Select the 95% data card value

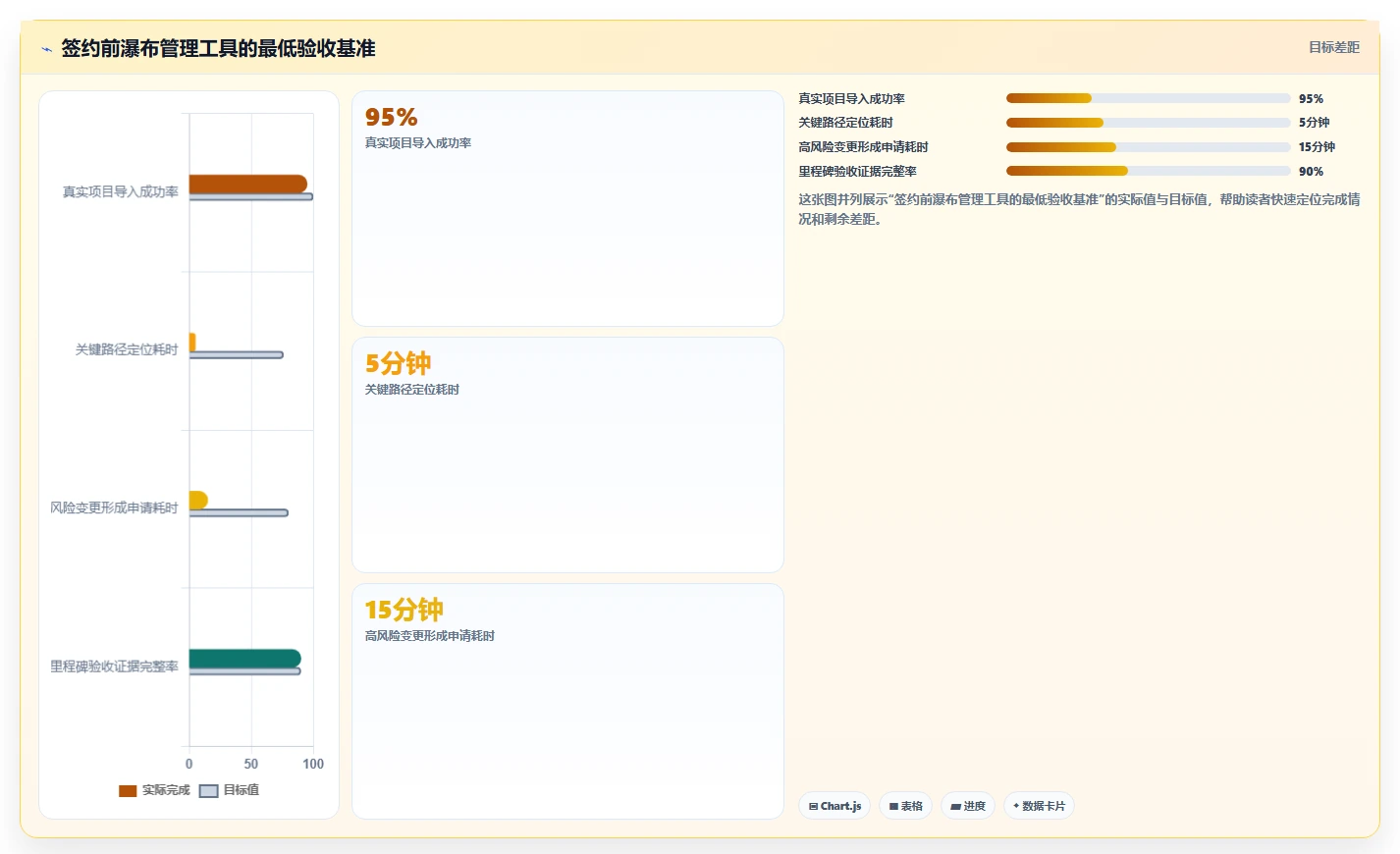392,118
